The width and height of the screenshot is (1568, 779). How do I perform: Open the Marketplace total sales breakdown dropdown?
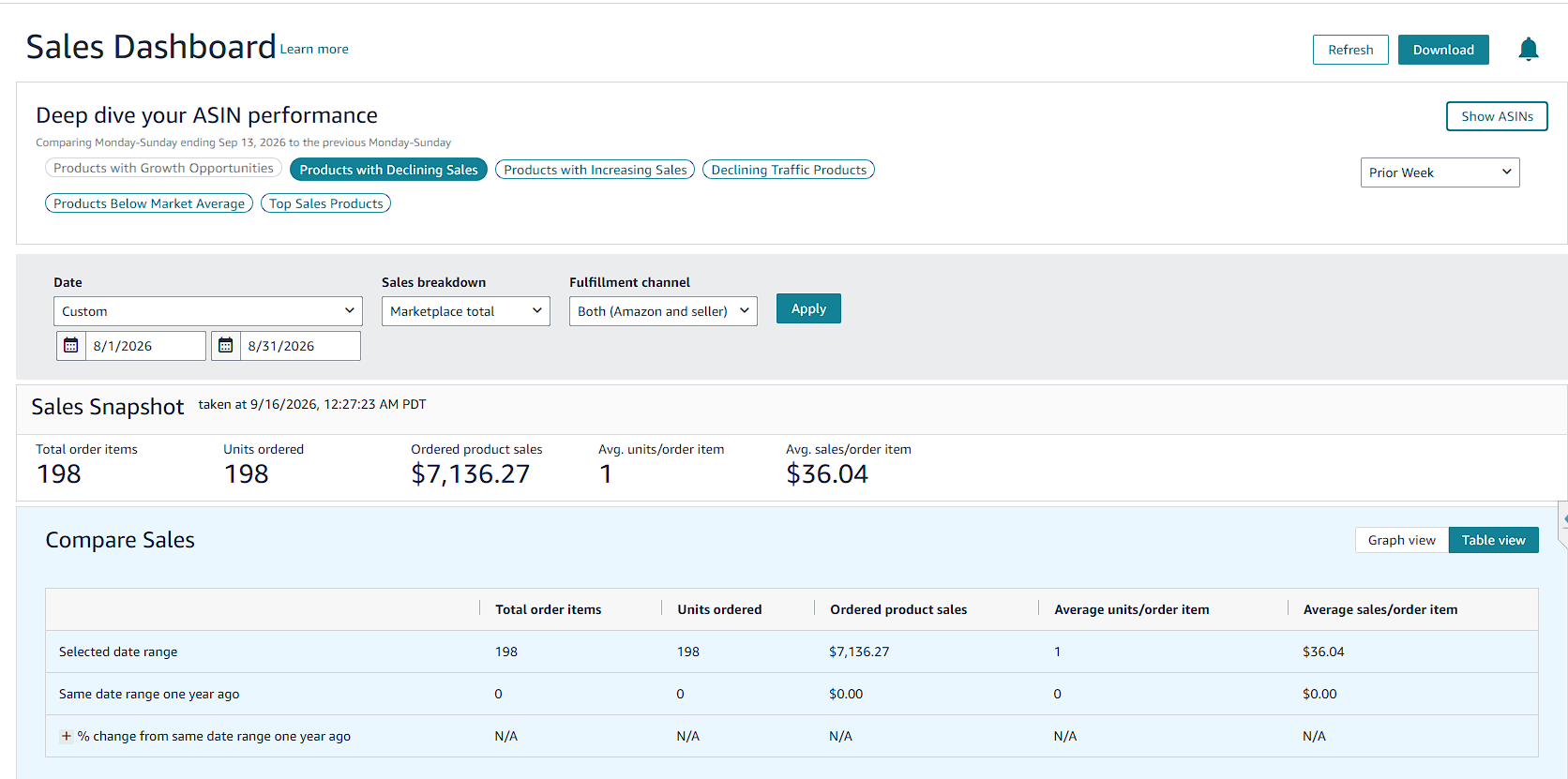465,311
